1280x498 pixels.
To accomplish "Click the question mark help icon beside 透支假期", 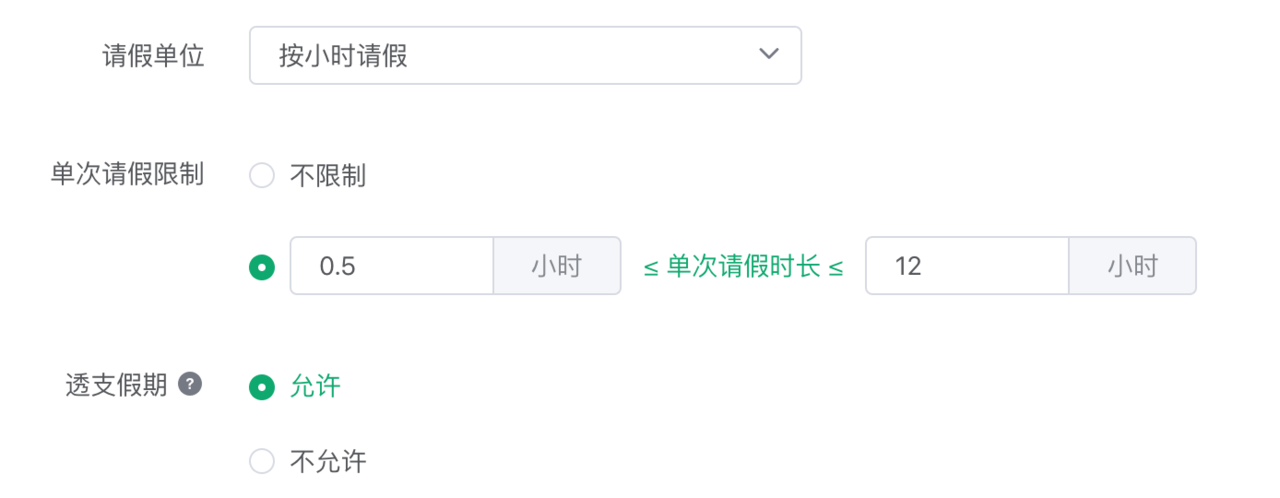I will point(190,384).
